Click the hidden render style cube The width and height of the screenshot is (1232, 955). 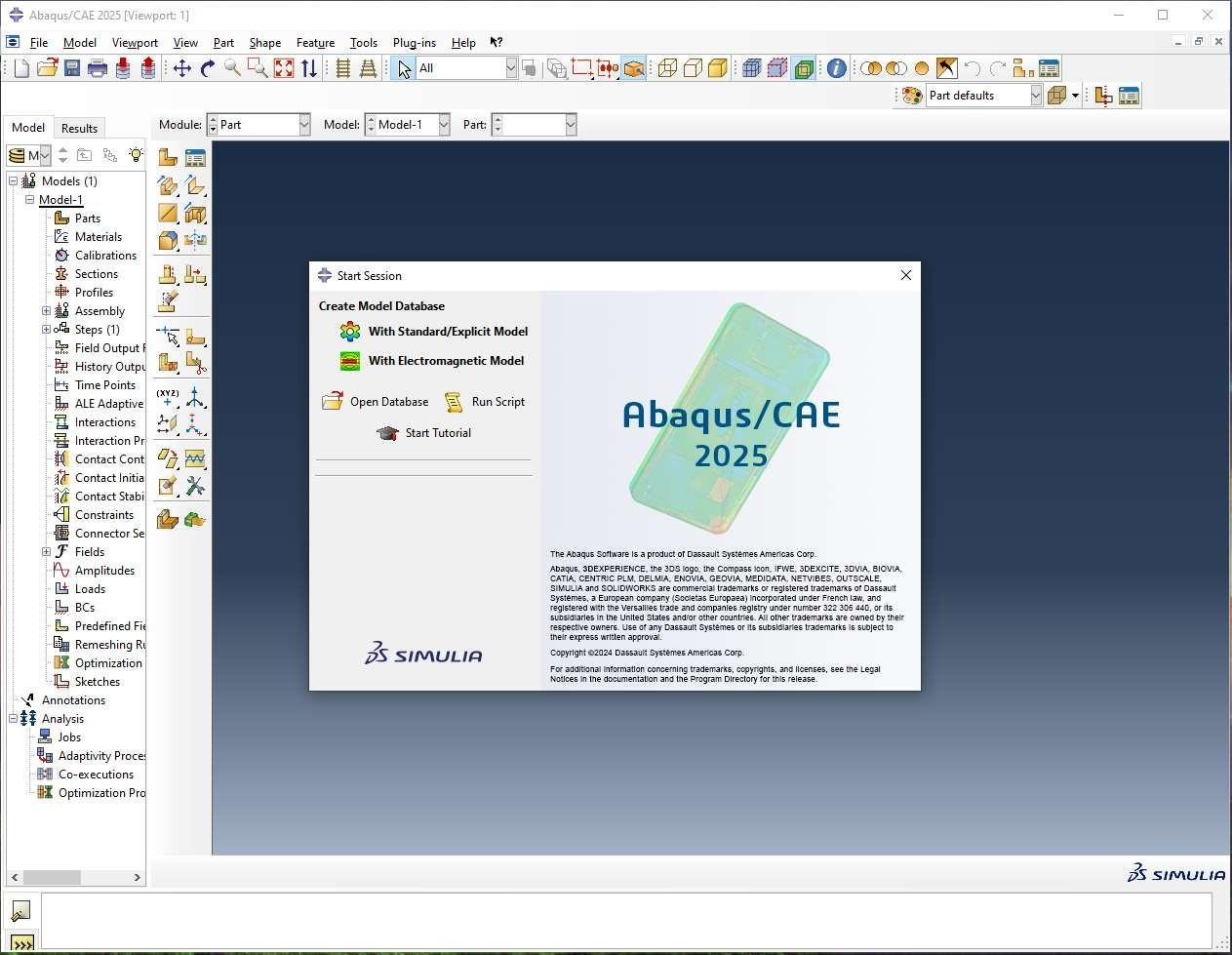pyautogui.click(x=693, y=68)
